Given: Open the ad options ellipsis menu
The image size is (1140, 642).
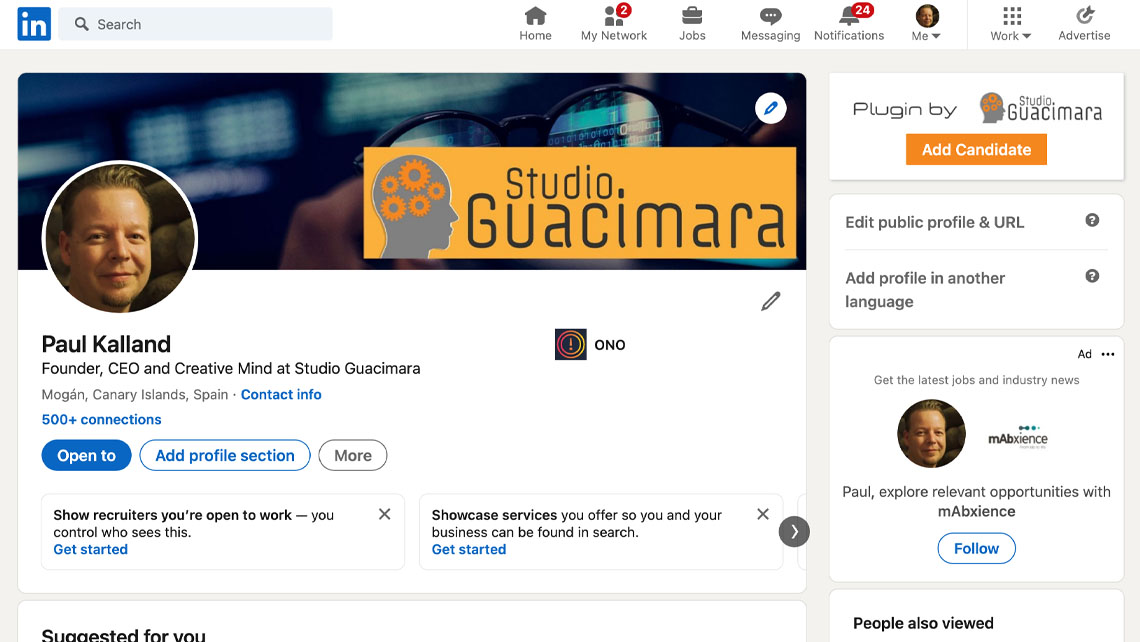Looking at the screenshot, I should 1107,354.
